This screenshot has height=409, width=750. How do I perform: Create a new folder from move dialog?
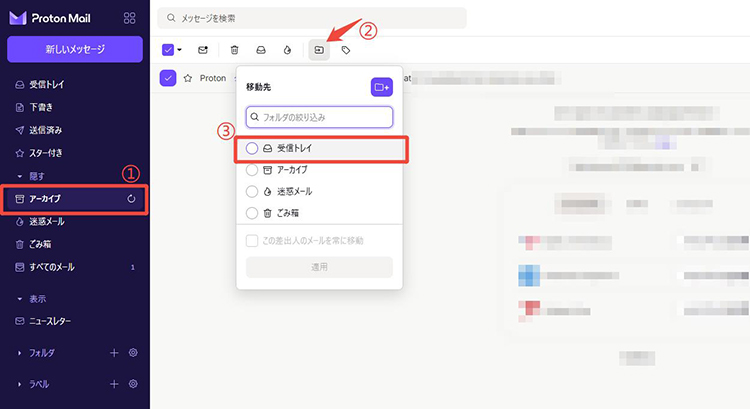click(x=382, y=87)
